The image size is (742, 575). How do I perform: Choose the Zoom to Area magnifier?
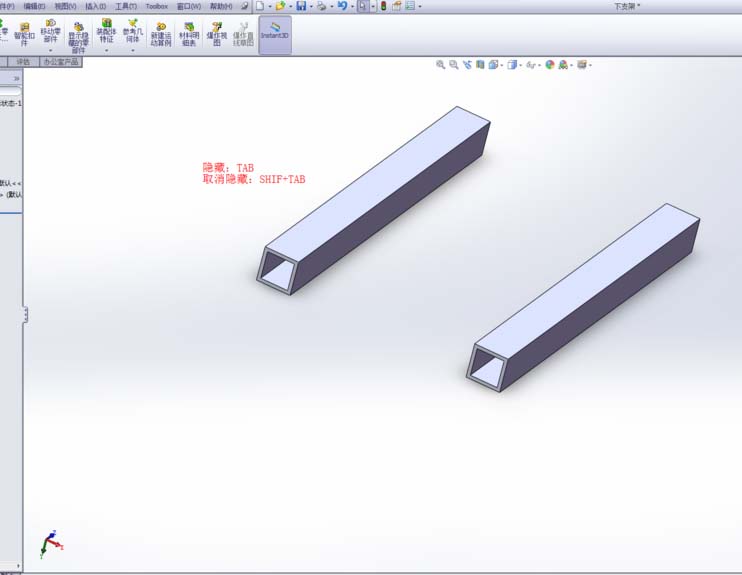(454, 65)
